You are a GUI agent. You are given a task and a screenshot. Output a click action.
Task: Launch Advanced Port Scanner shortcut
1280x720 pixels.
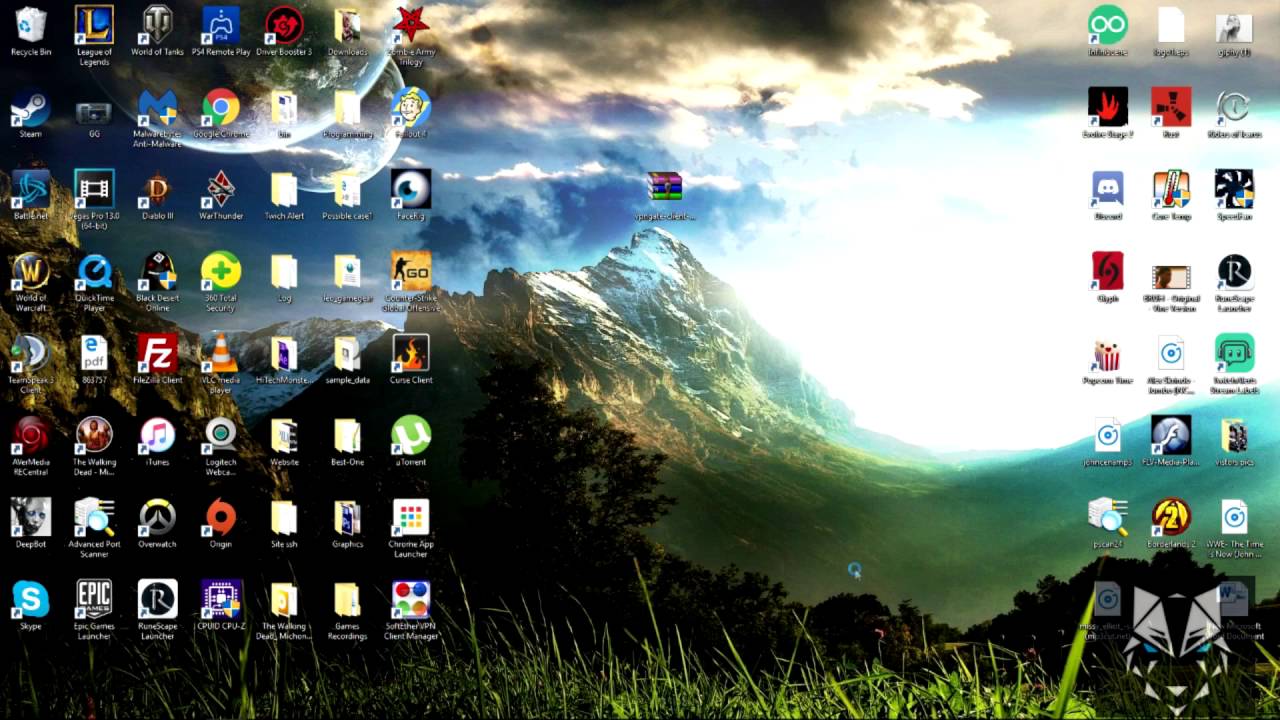click(94, 517)
